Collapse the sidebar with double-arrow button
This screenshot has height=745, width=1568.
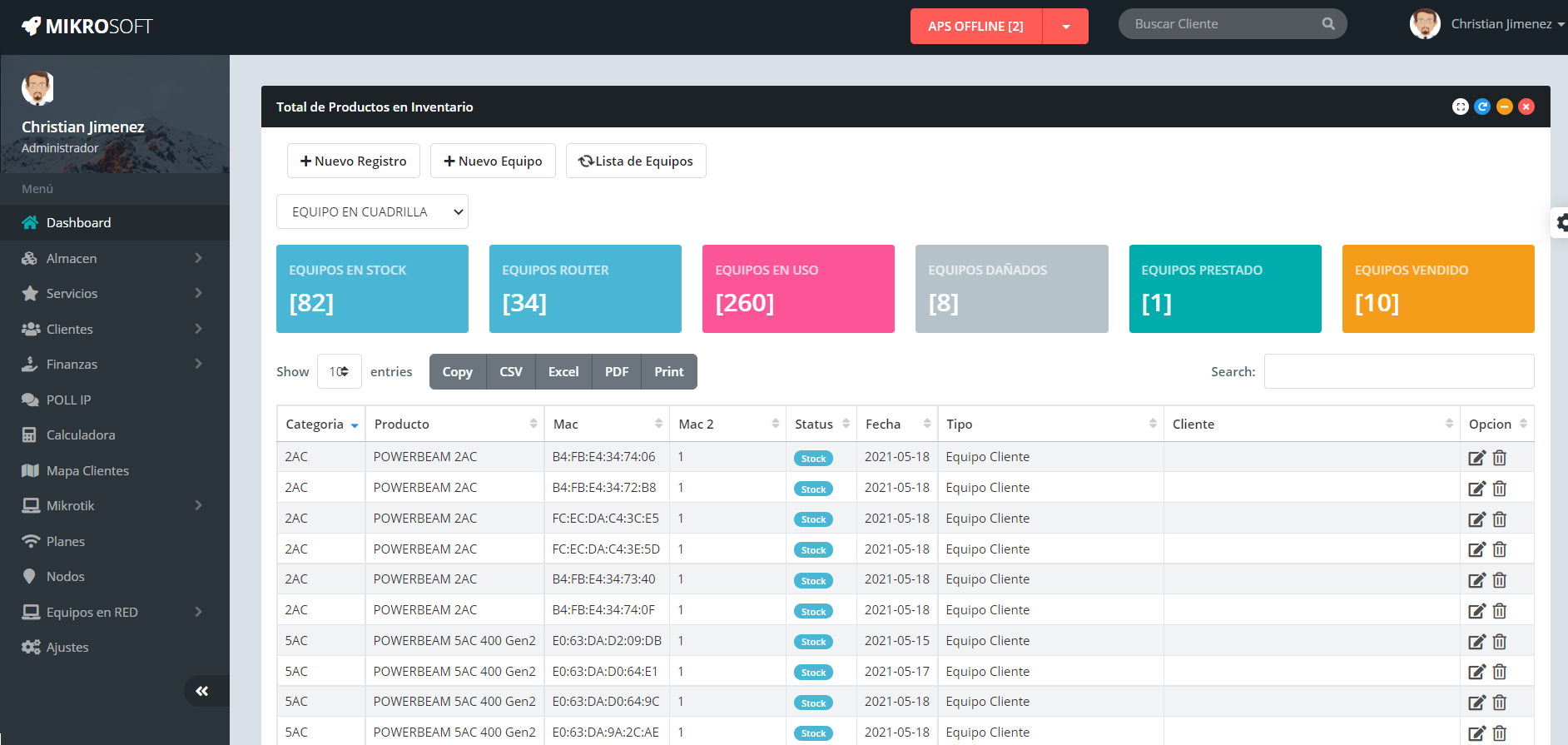pyautogui.click(x=202, y=691)
